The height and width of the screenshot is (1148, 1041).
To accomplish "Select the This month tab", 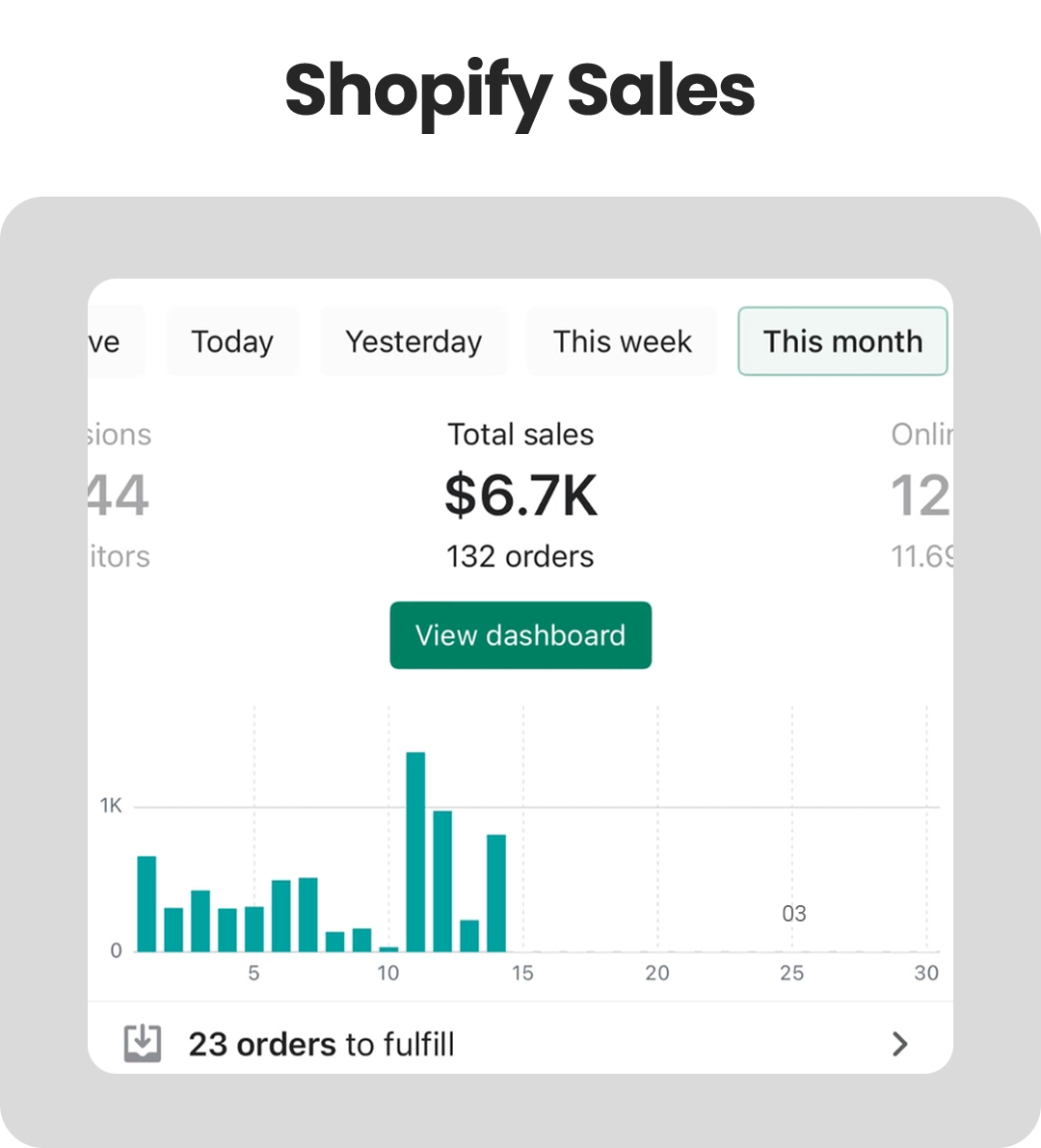I will coord(842,341).
